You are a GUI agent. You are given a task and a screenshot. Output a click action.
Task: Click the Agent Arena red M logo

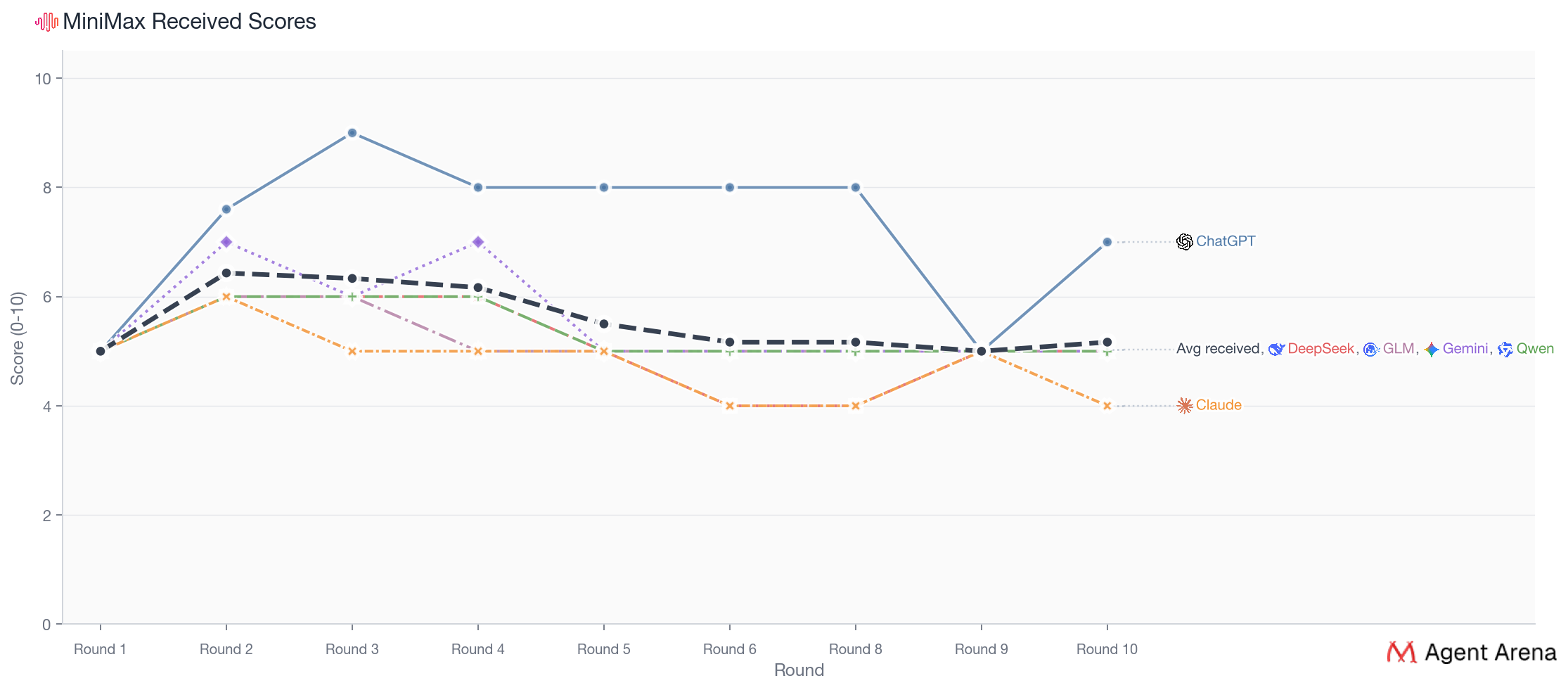click(1401, 652)
